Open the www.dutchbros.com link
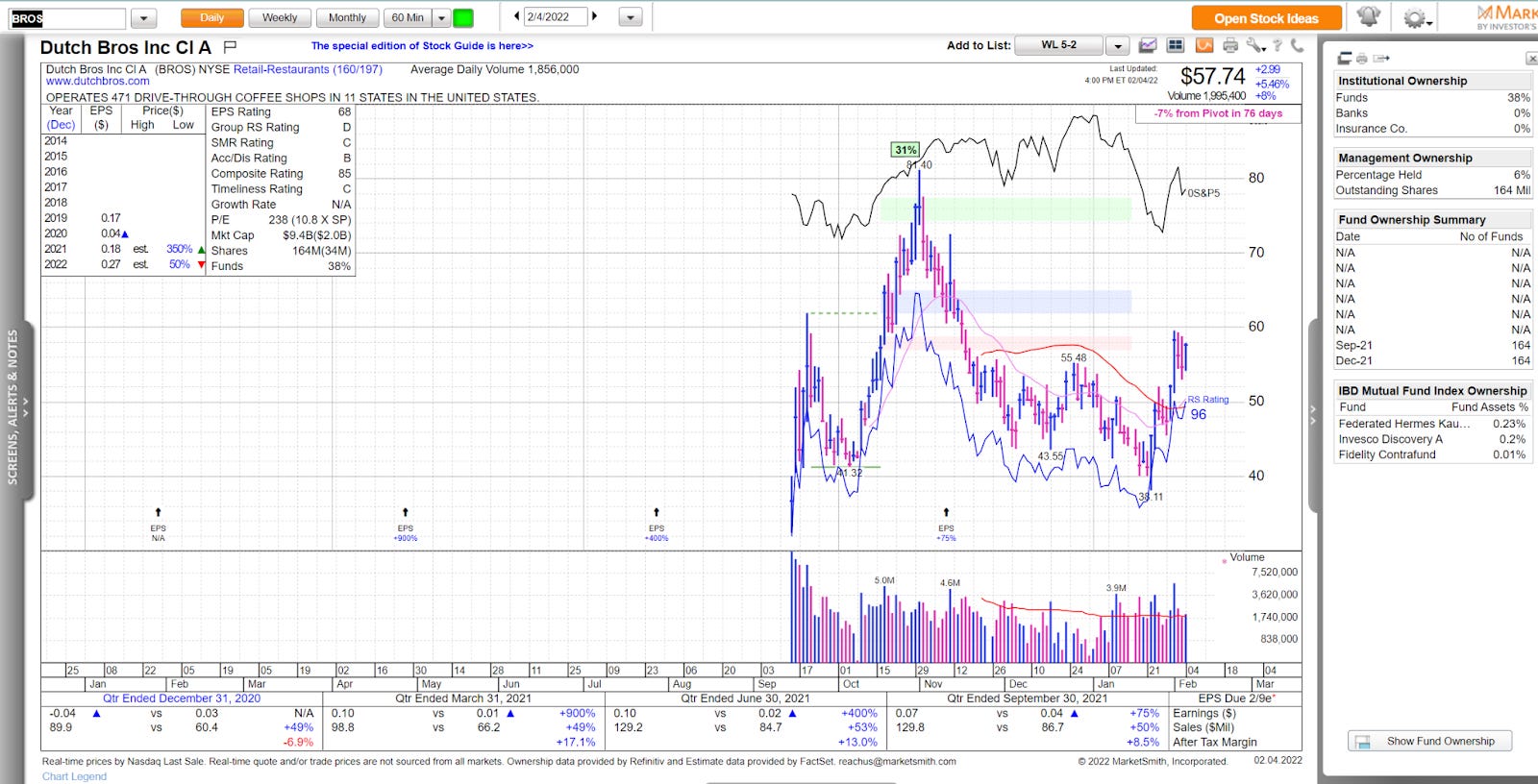The image size is (1538, 784). (x=97, y=82)
